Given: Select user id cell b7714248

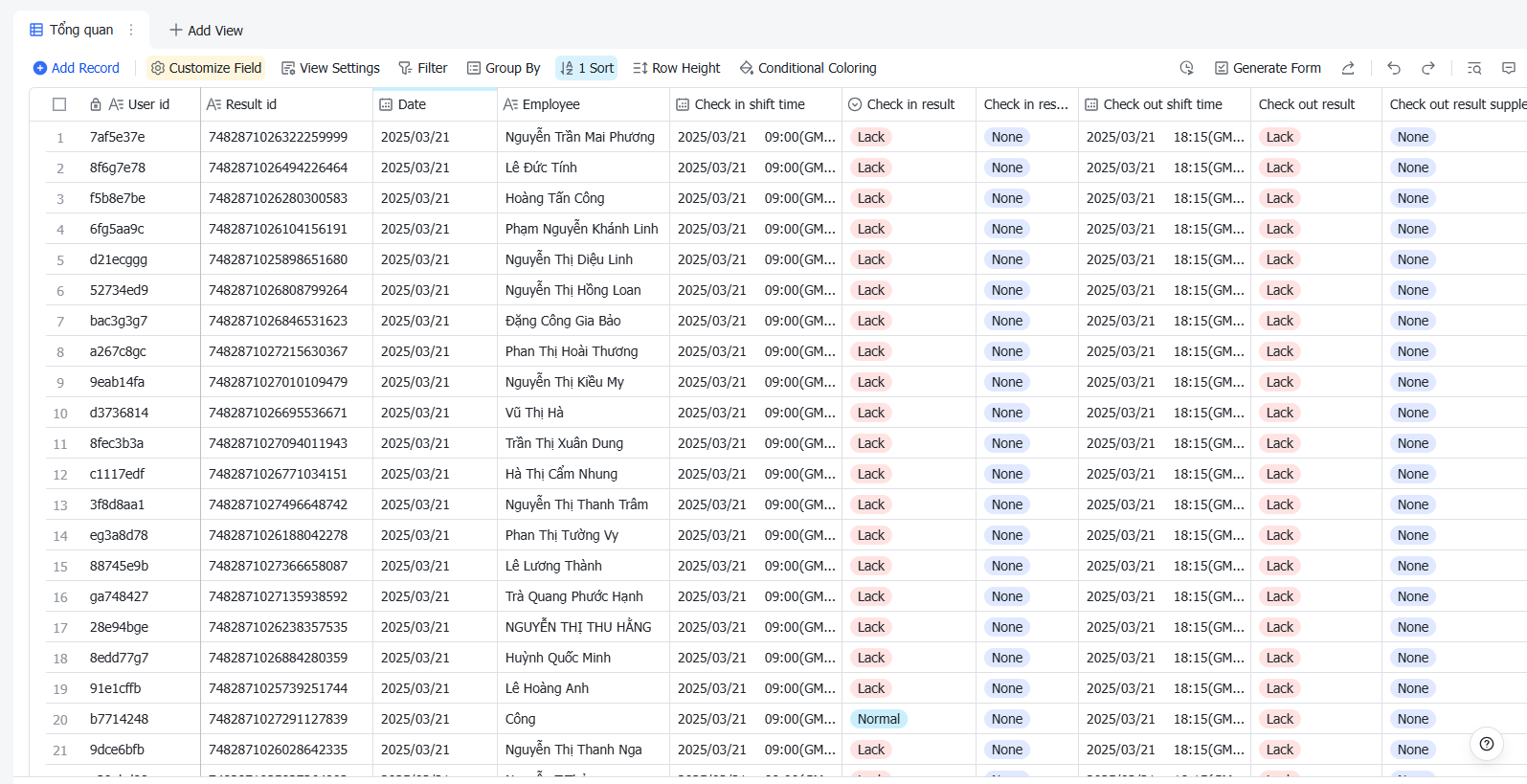Looking at the screenshot, I should point(141,719).
